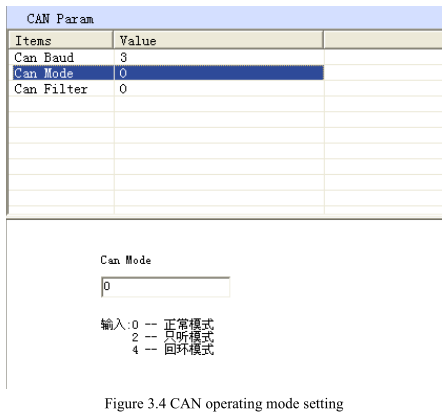Click the 正常模式 option text

click(189, 324)
